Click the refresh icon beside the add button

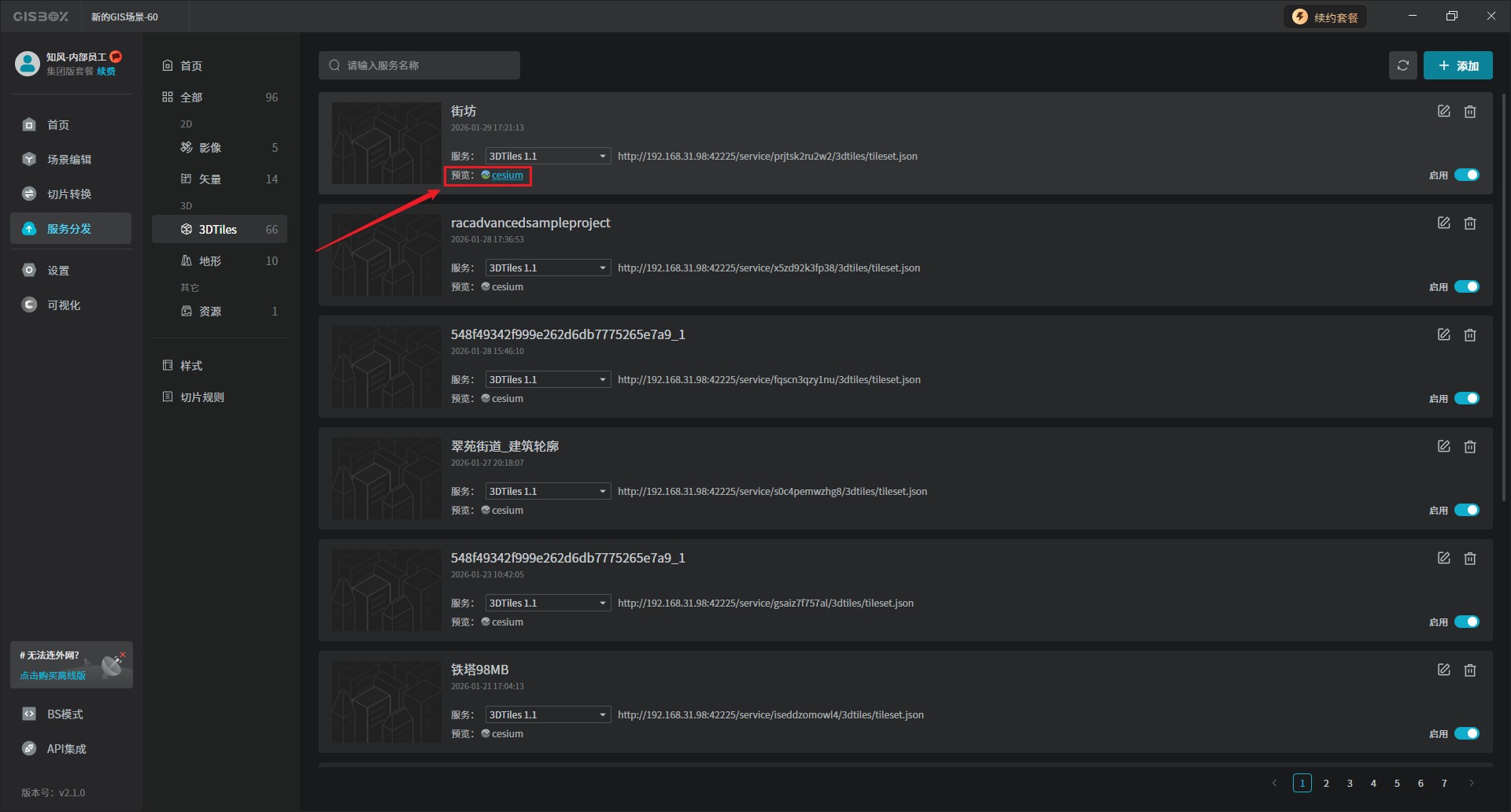(x=1402, y=65)
